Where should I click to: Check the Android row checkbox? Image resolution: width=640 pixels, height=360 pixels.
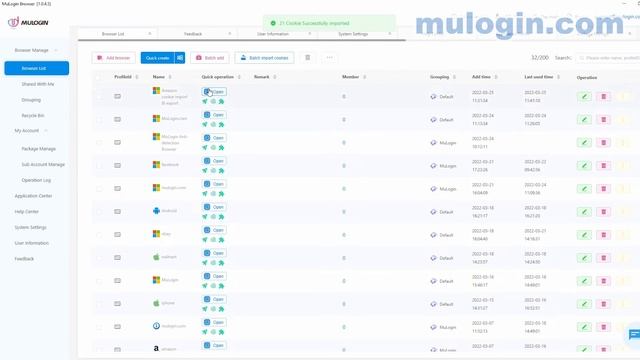coord(99,212)
